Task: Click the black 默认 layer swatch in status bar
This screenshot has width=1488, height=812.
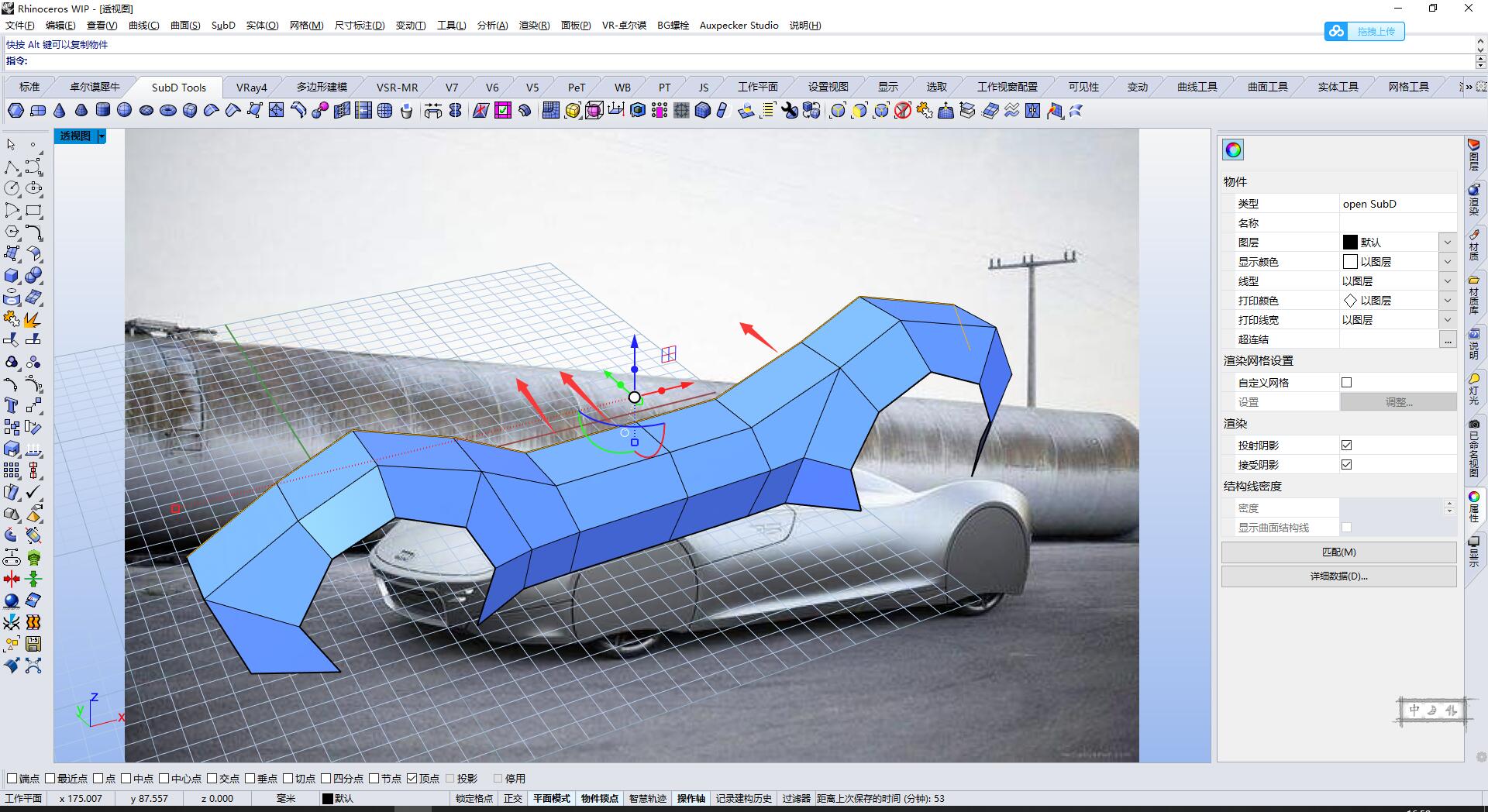Action: [328, 799]
